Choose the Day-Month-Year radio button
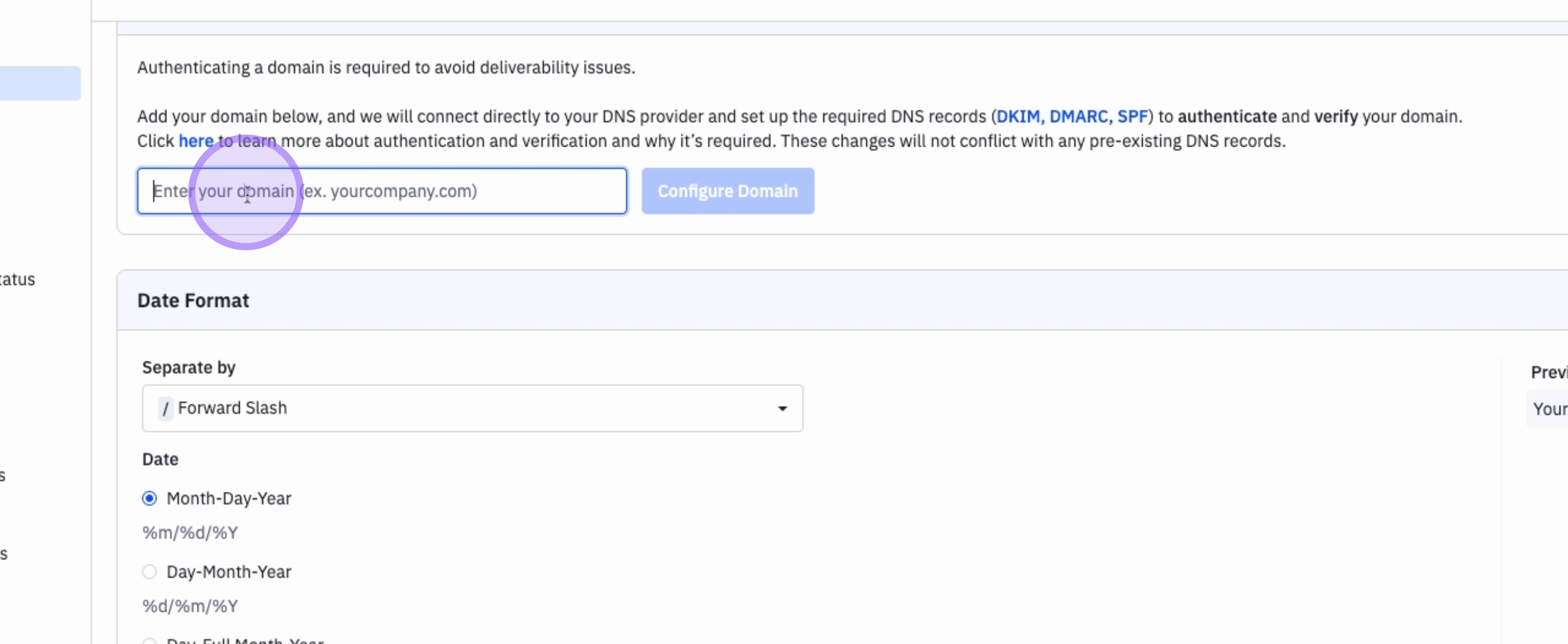 149,572
